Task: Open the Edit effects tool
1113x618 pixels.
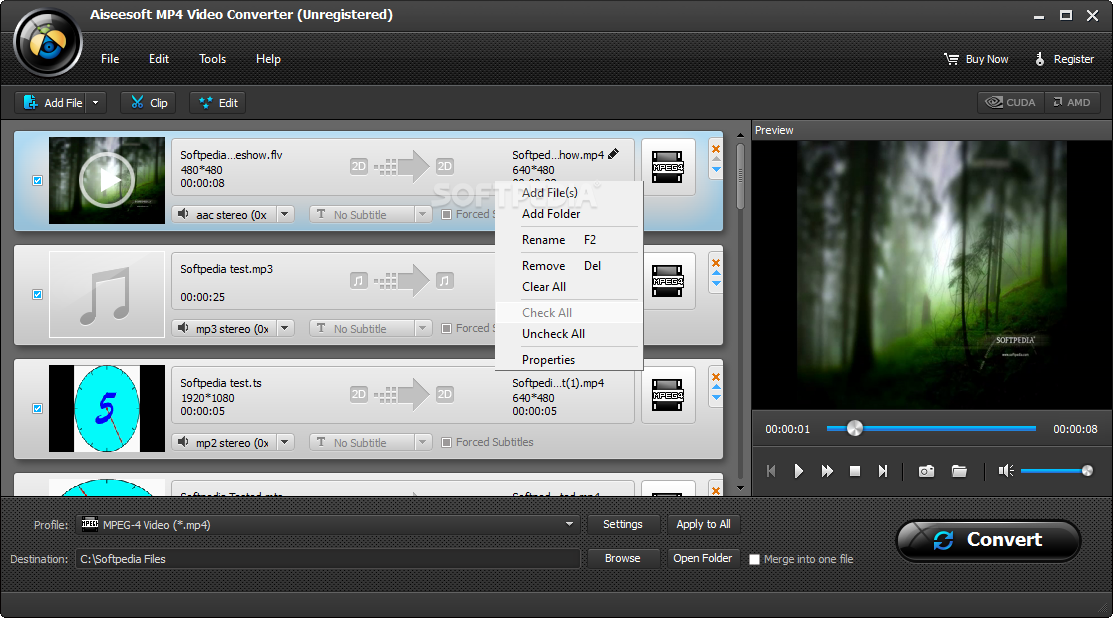Action: pyautogui.click(x=218, y=103)
